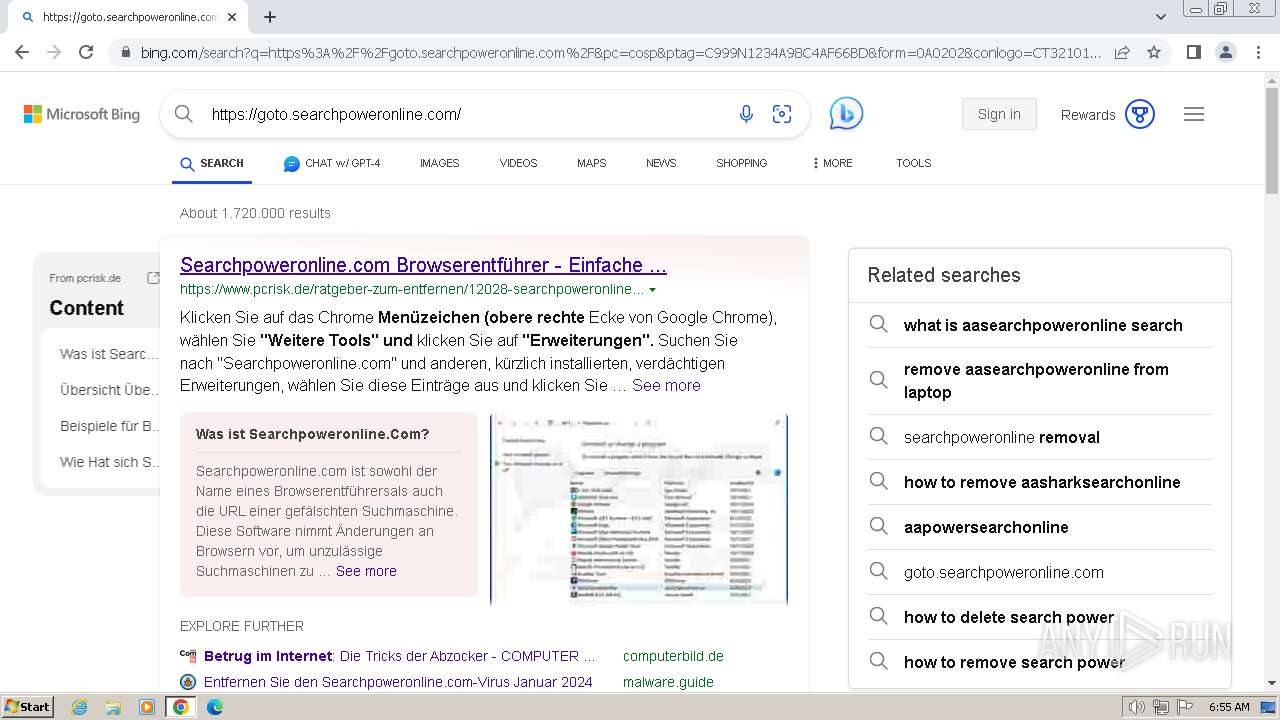Select related search what is aasearchpoweronline search
Image resolution: width=1280 pixels, height=720 pixels.
1040,325
